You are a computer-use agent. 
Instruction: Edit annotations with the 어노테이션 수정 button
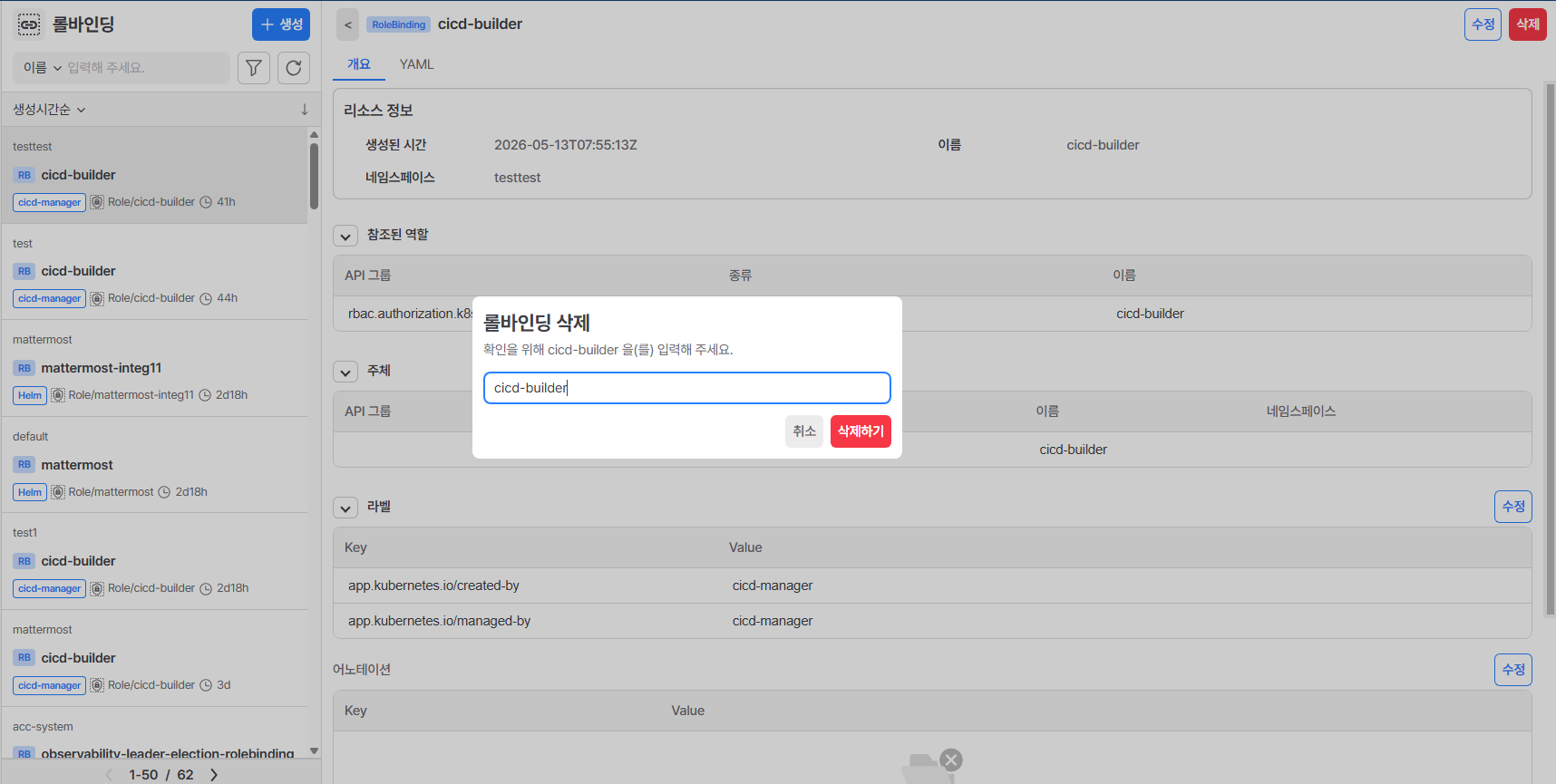tap(1513, 670)
